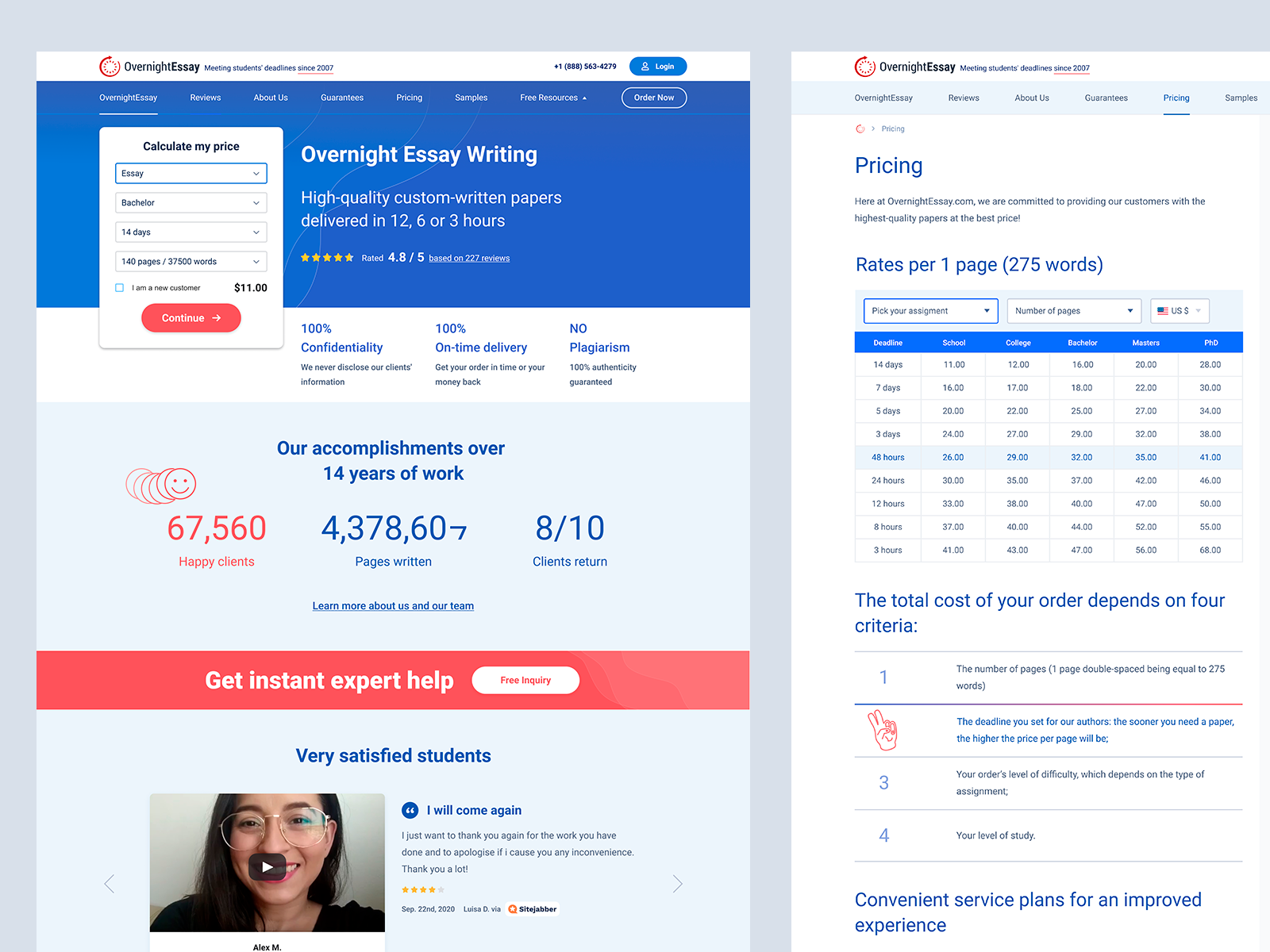Click the Sitejabber badge under the testimonial
This screenshot has width=1270, height=952.
[x=533, y=909]
